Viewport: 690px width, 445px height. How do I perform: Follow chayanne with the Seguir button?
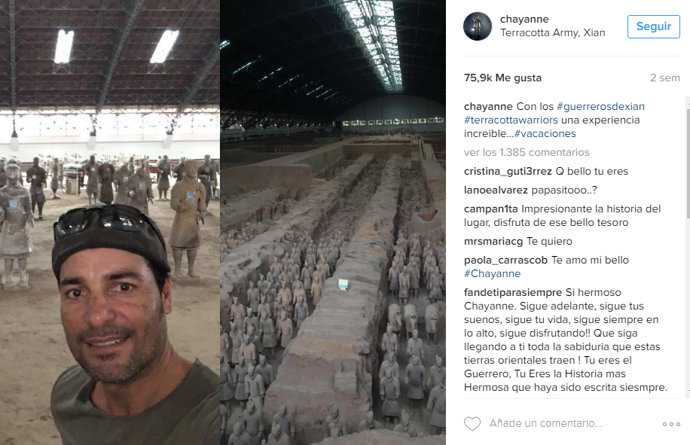pyautogui.click(x=653, y=26)
